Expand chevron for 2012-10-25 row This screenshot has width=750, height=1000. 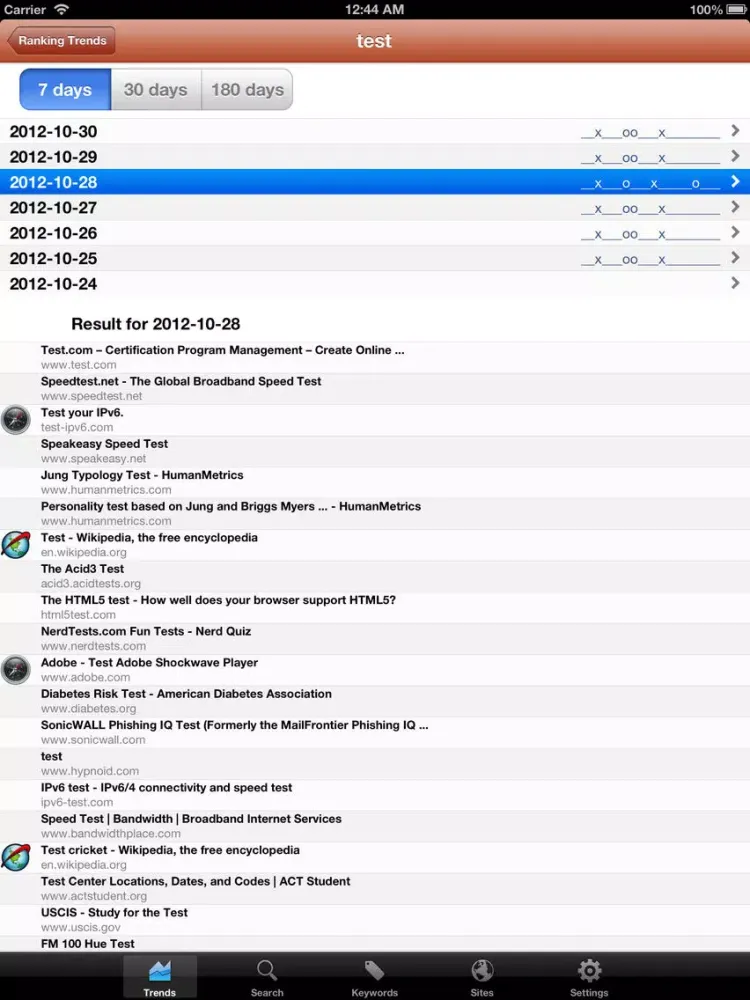tap(735, 258)
